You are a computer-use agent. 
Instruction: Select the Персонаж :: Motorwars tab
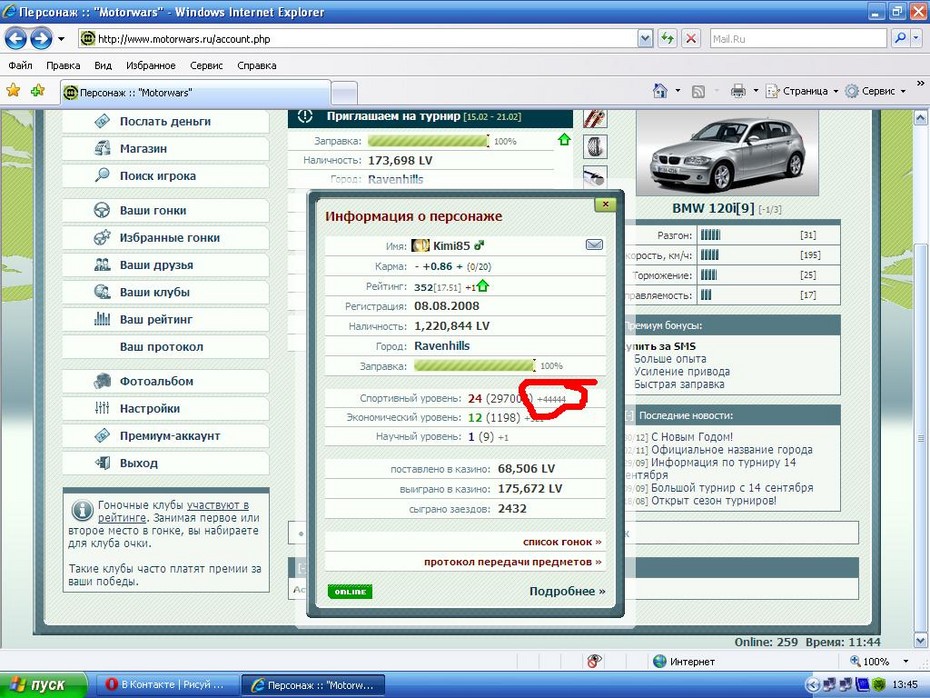coord(196,93)
